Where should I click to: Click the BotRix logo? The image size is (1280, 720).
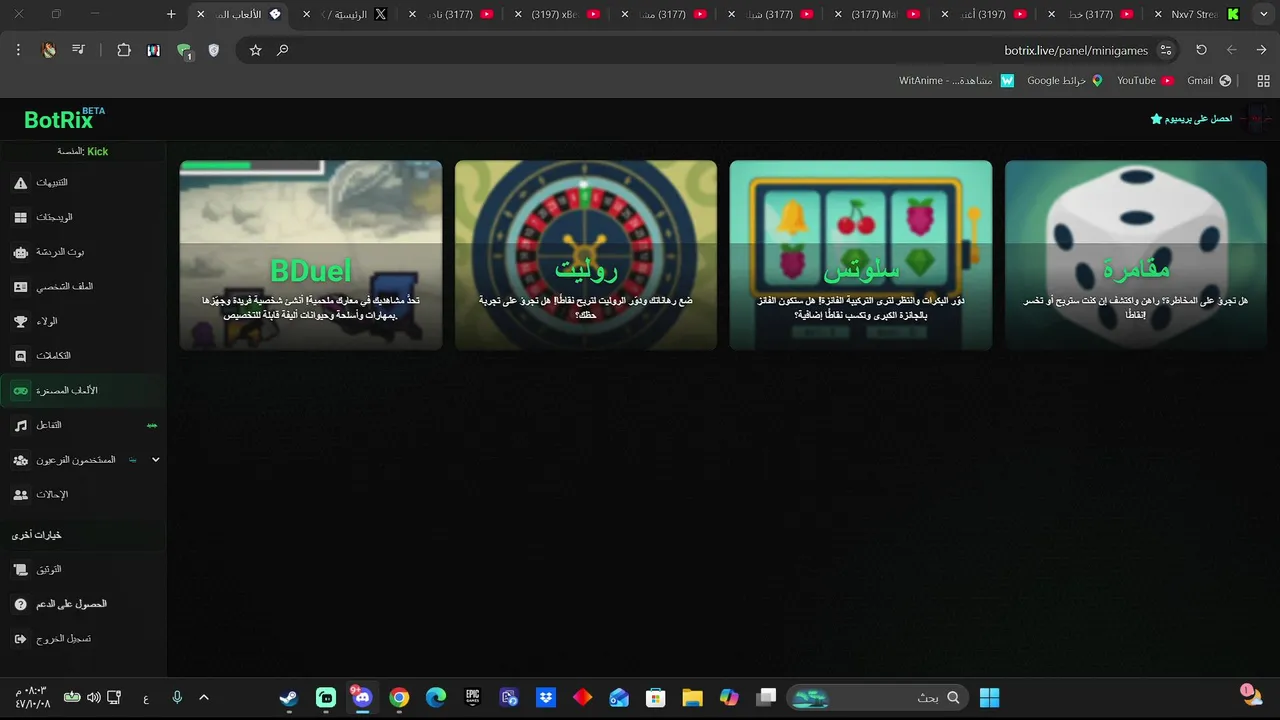click(x=65, y=119)
